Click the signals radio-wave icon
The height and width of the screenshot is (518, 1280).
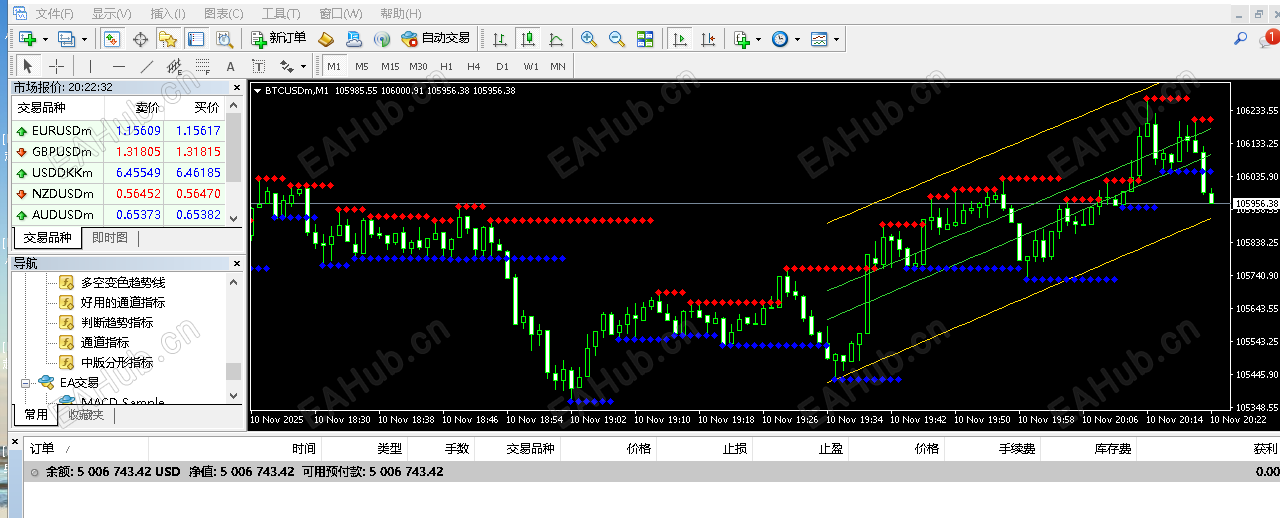click(382, 39)
